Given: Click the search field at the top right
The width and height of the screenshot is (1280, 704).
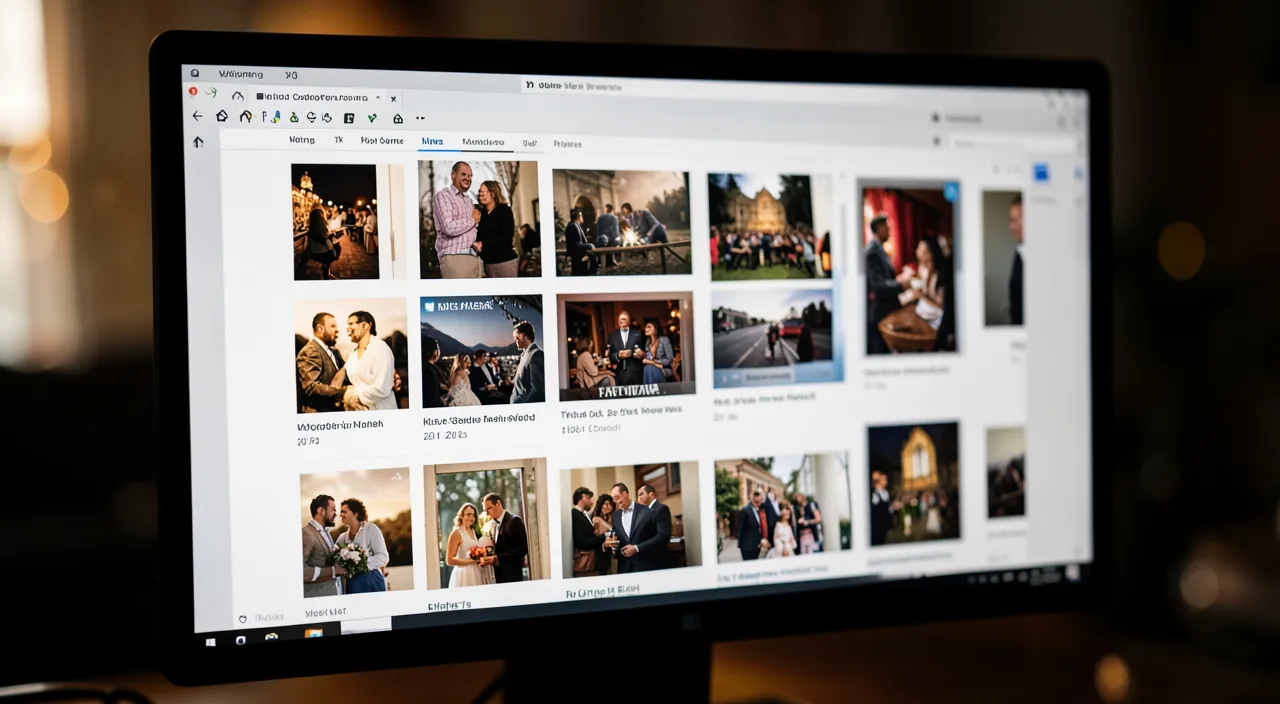Looking at the screenshot, I should click(x=1010, y=144).
